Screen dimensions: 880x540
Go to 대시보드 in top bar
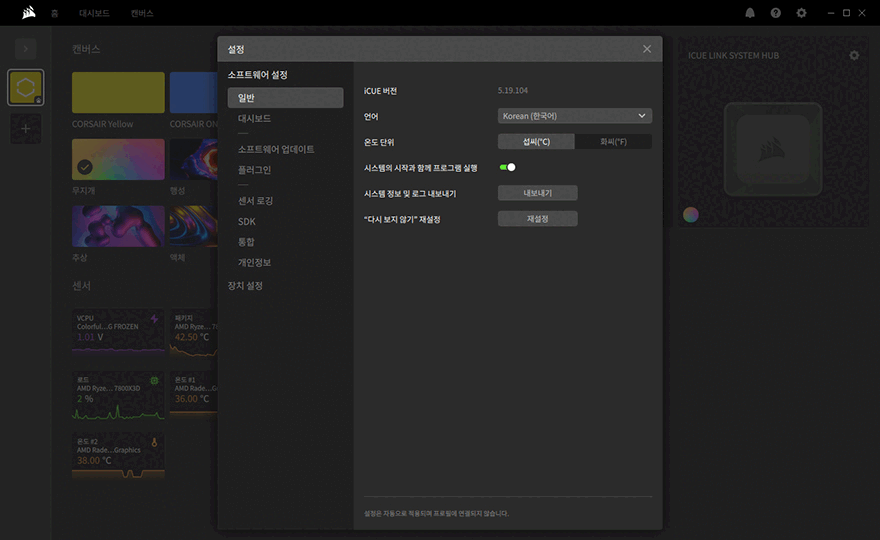(x=94, y=13)
